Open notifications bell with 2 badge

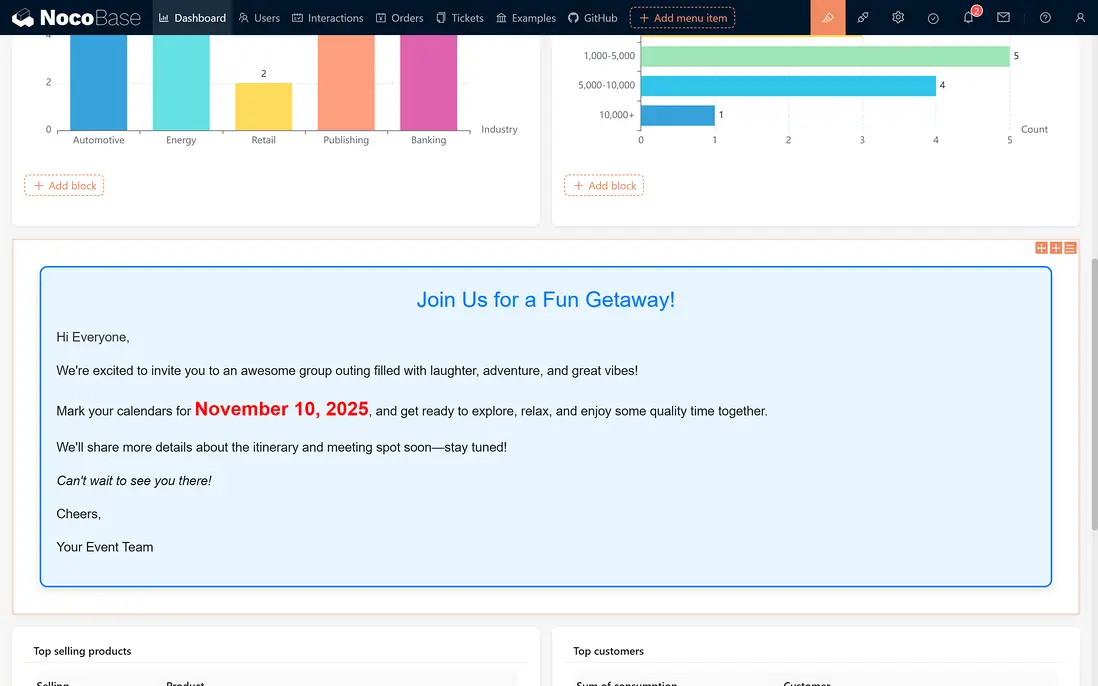968,18
